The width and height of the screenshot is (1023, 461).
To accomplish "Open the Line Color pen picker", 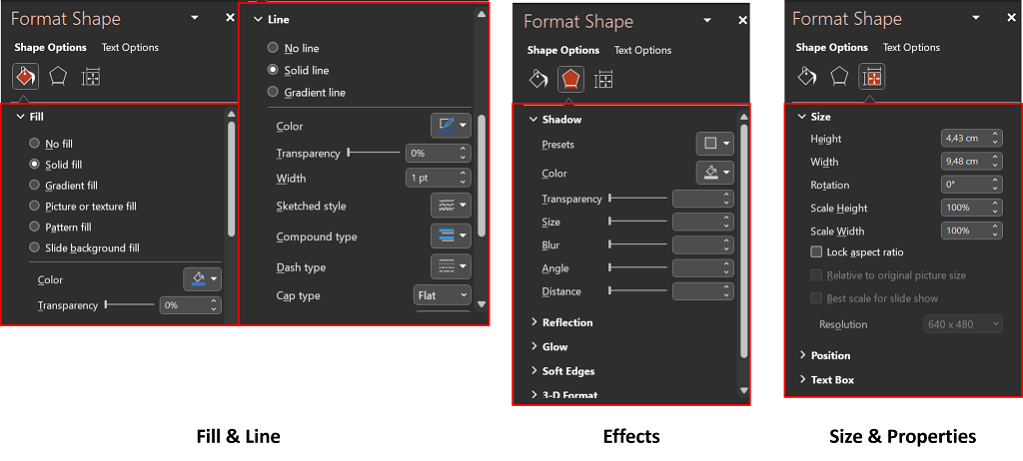I will [x=451, y=125].
